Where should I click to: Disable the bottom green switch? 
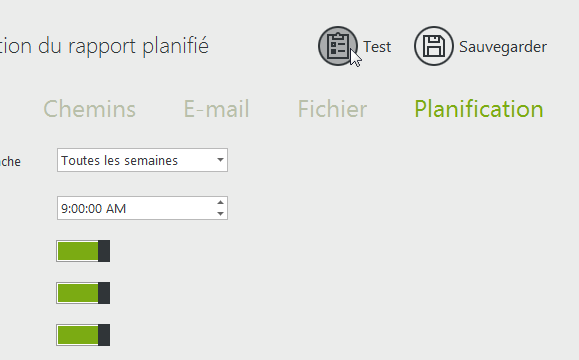(x=83, y=335)
